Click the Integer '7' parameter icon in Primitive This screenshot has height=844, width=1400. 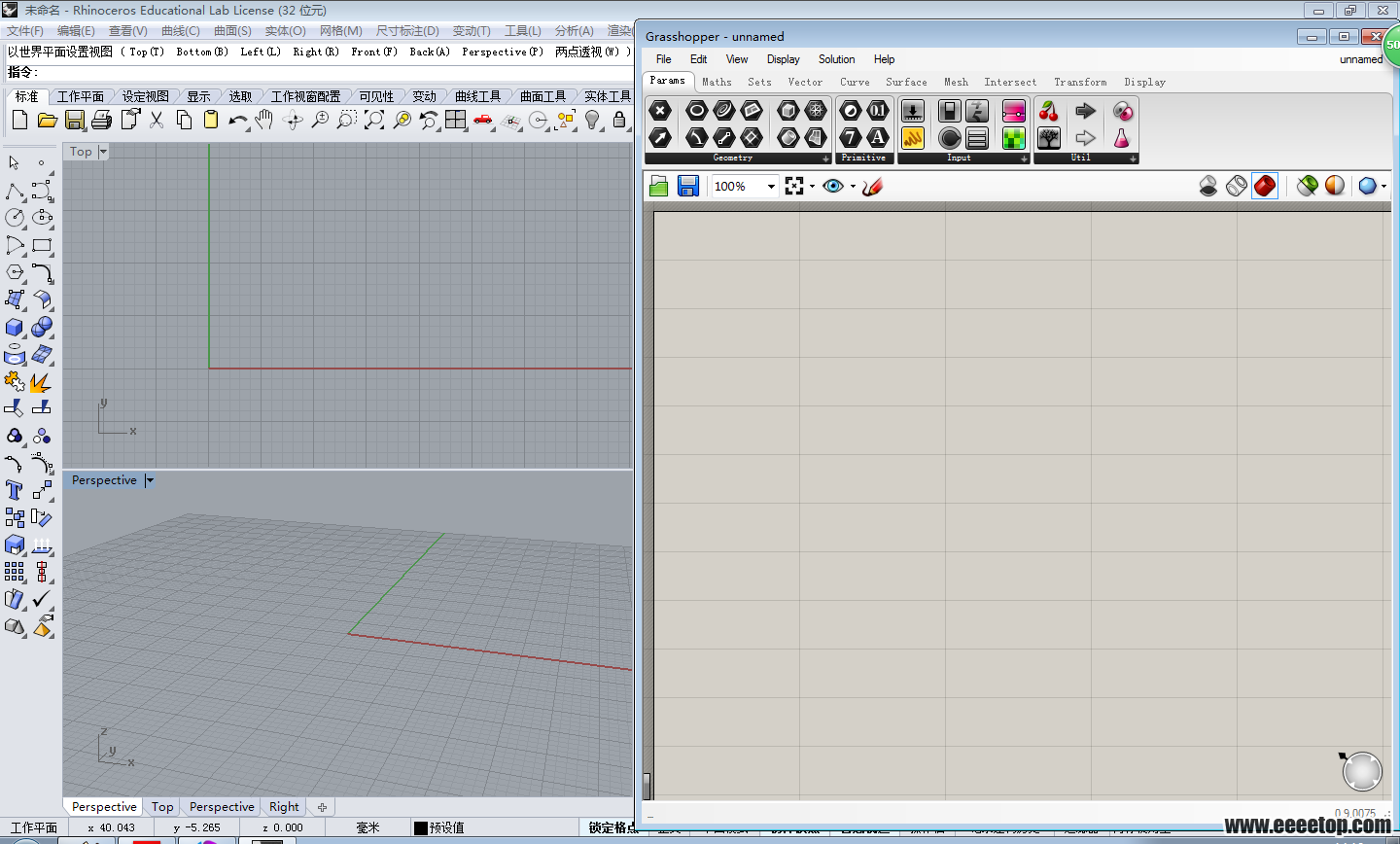[x=851, y=137]
